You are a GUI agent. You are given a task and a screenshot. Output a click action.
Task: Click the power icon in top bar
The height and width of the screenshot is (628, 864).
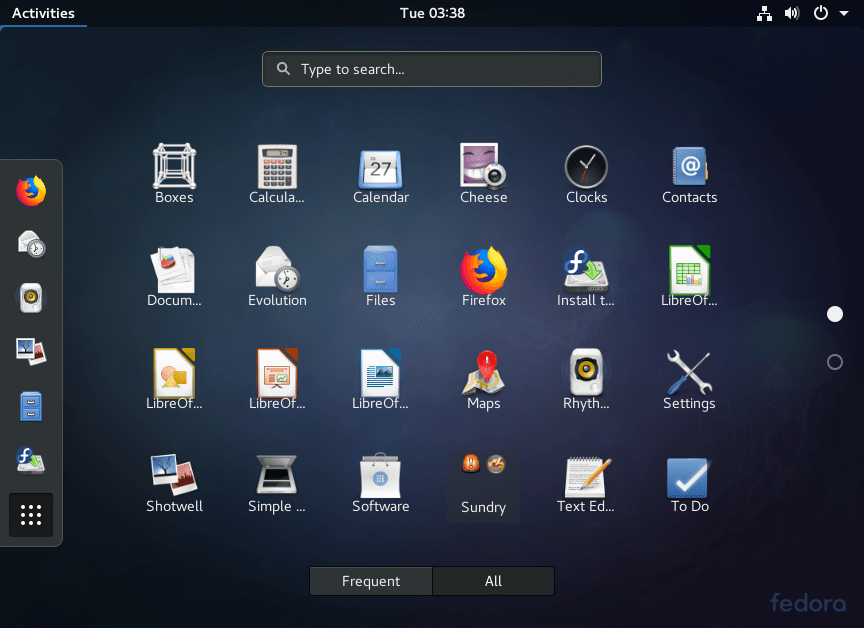tap(820, 13)
